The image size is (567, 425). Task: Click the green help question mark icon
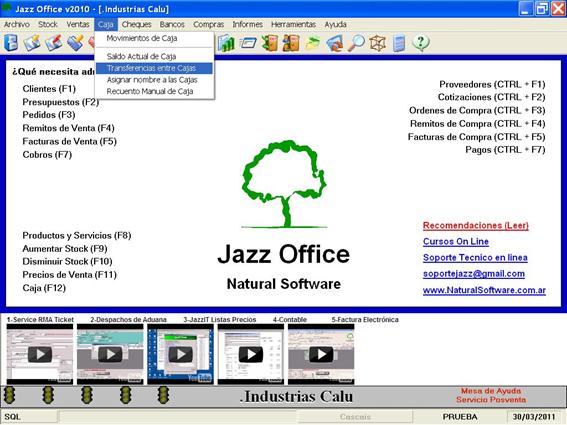tap(421, 43)
